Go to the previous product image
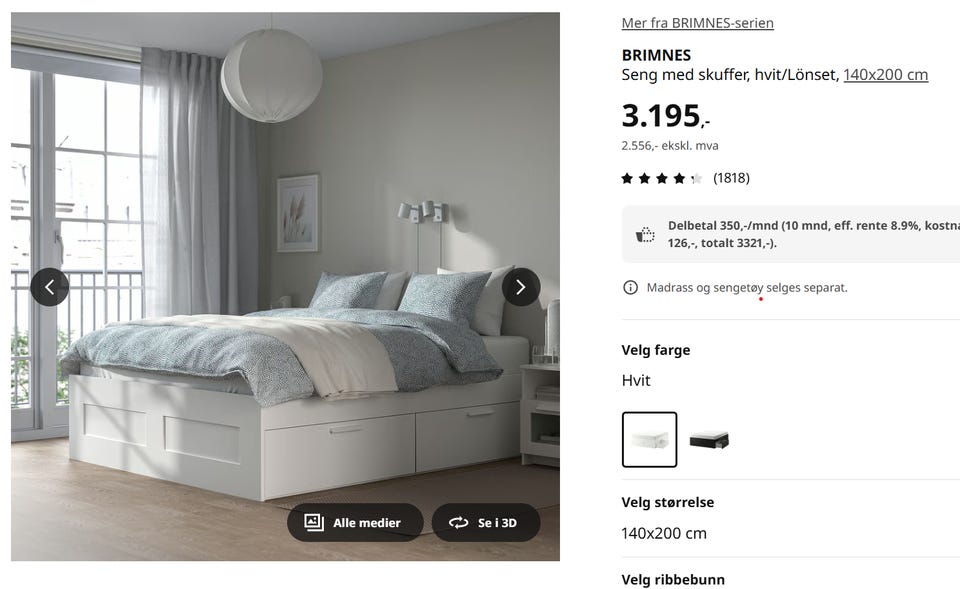960x589 pixels. coord(50,287)
